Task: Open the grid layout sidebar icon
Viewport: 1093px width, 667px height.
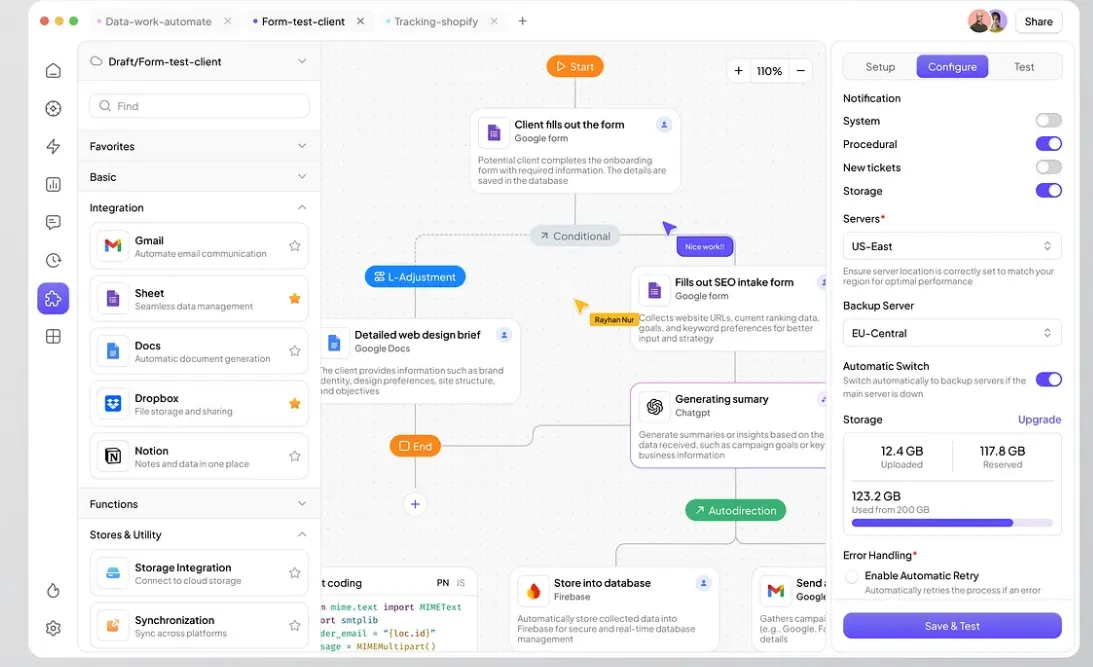Action: pyautogui.click(x=53, y=337)
